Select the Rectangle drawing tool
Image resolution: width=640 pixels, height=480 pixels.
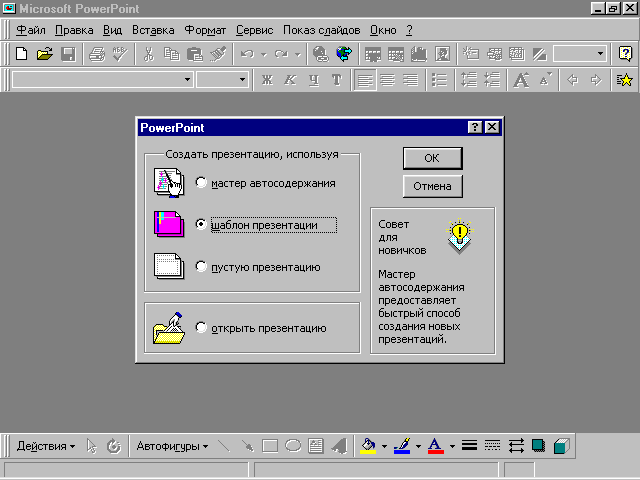click(x=270, y=446)
